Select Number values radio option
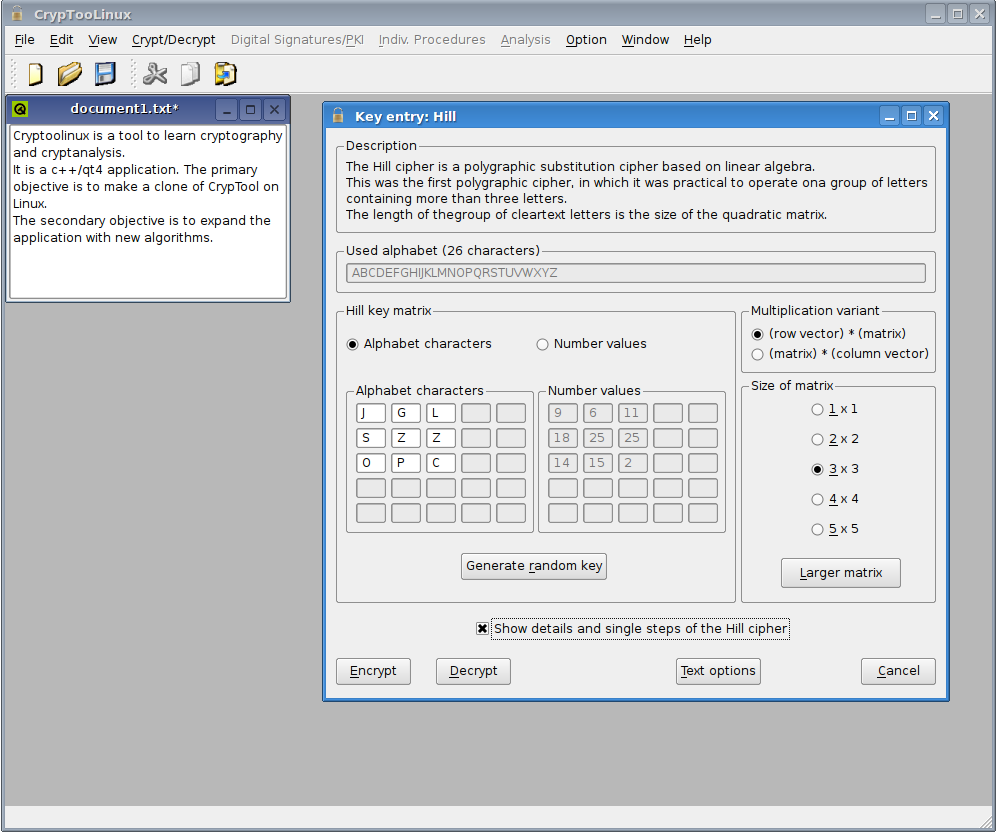The image size is (997, 832). (591, 344)
